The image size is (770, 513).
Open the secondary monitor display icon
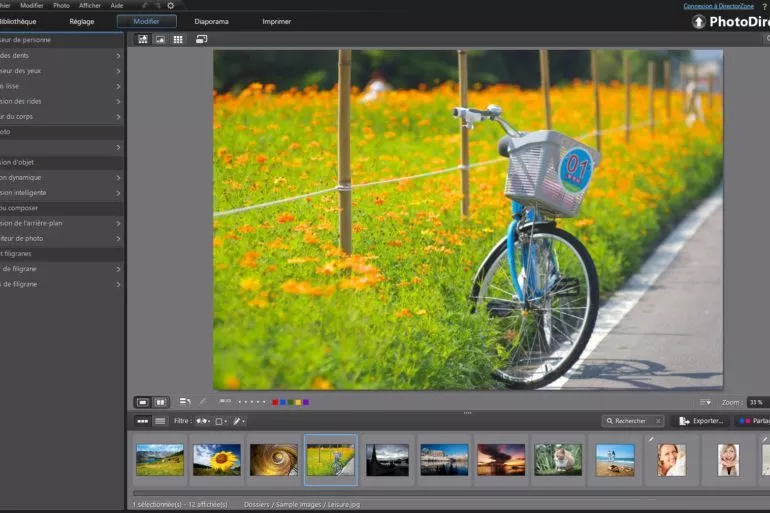201,39
